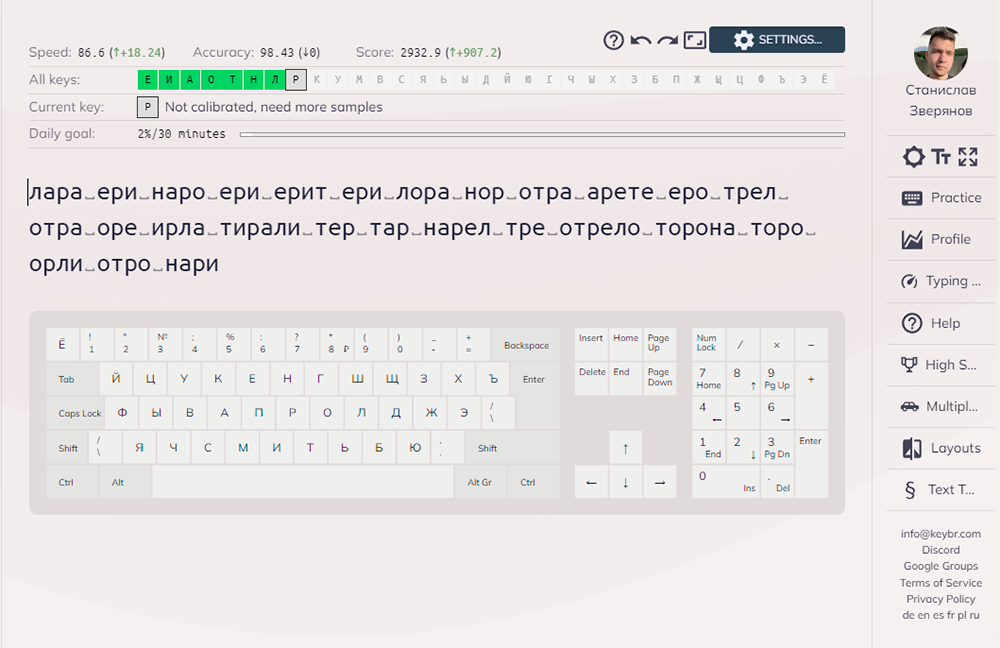
Task: Click the green А key indicator in All keys
Action: tap(190, 80)
